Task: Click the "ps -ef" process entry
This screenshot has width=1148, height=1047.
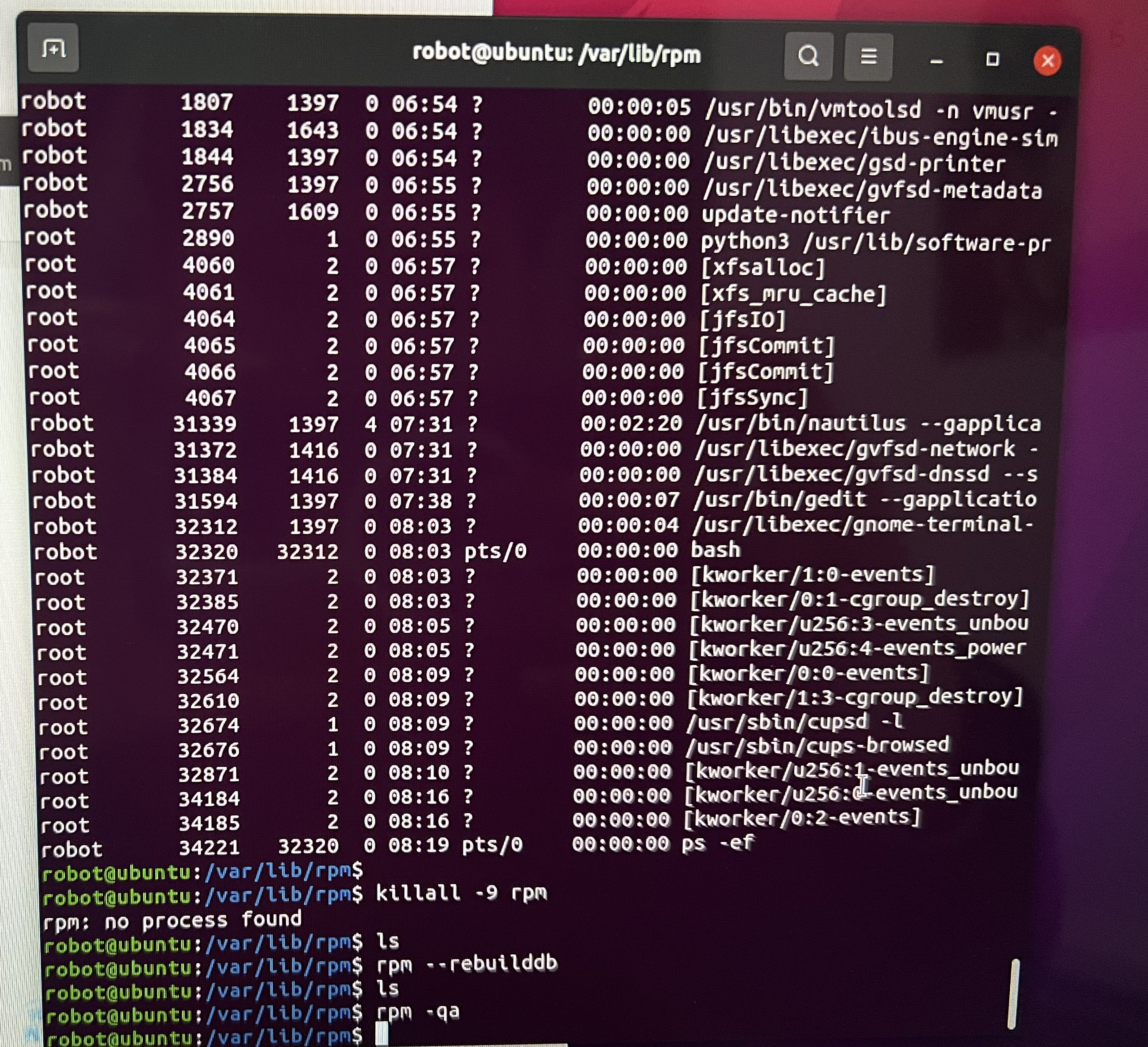Action: [717, 843]
